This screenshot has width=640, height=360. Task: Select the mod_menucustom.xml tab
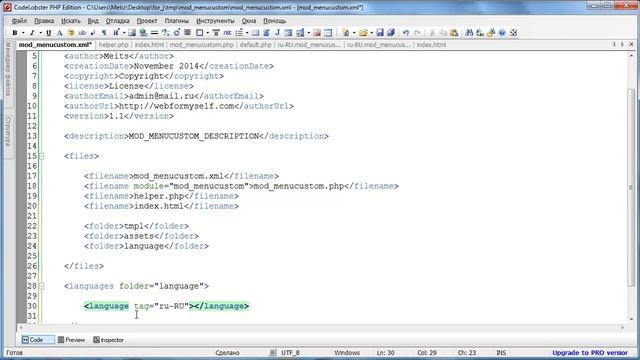click(x=55, y=44)
